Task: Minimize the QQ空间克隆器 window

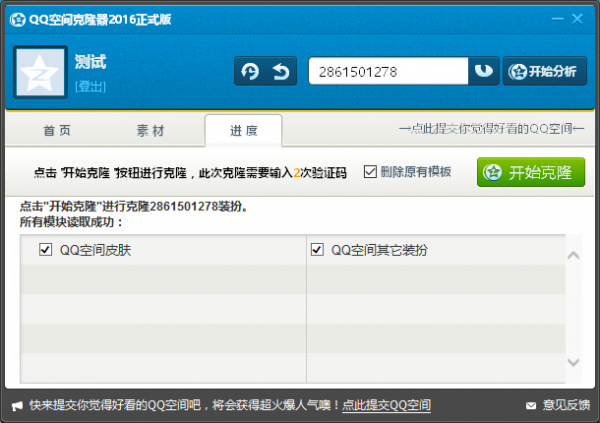Action: (558, 19)
